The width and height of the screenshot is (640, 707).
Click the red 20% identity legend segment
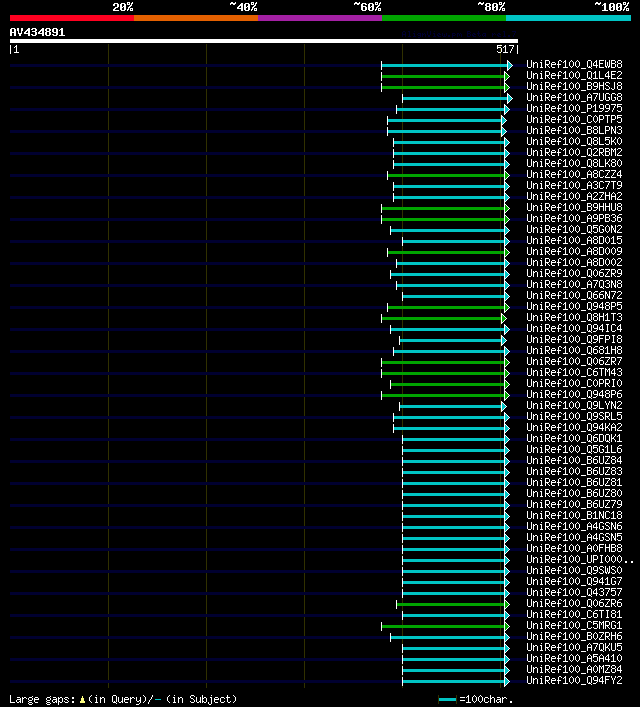pos(72,18)
